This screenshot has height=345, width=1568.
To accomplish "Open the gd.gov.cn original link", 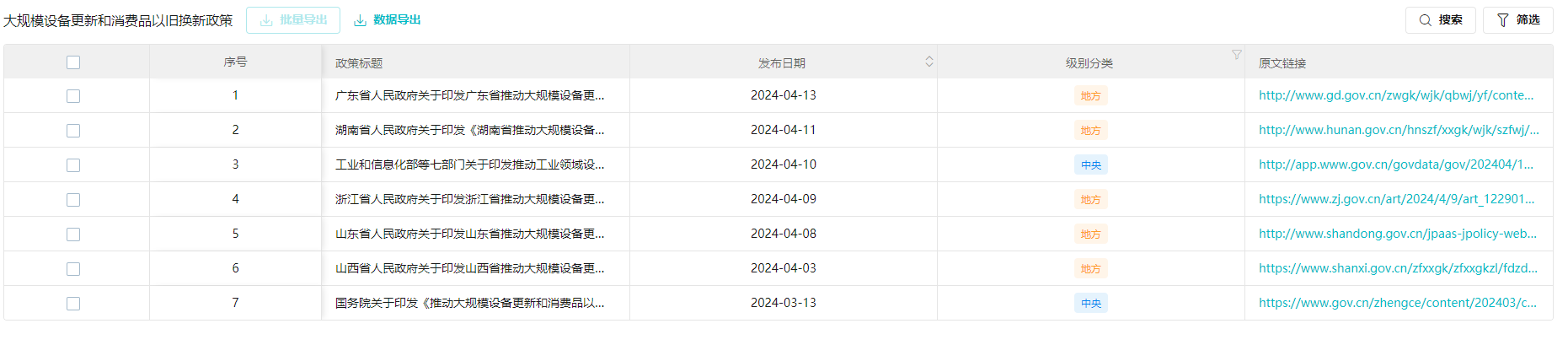I will tap(1396, 95).
